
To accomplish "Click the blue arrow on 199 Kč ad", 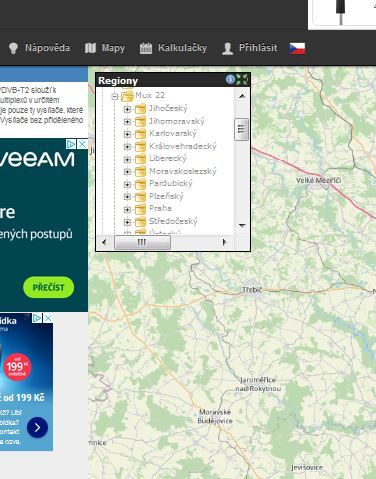I will [37, 427].
